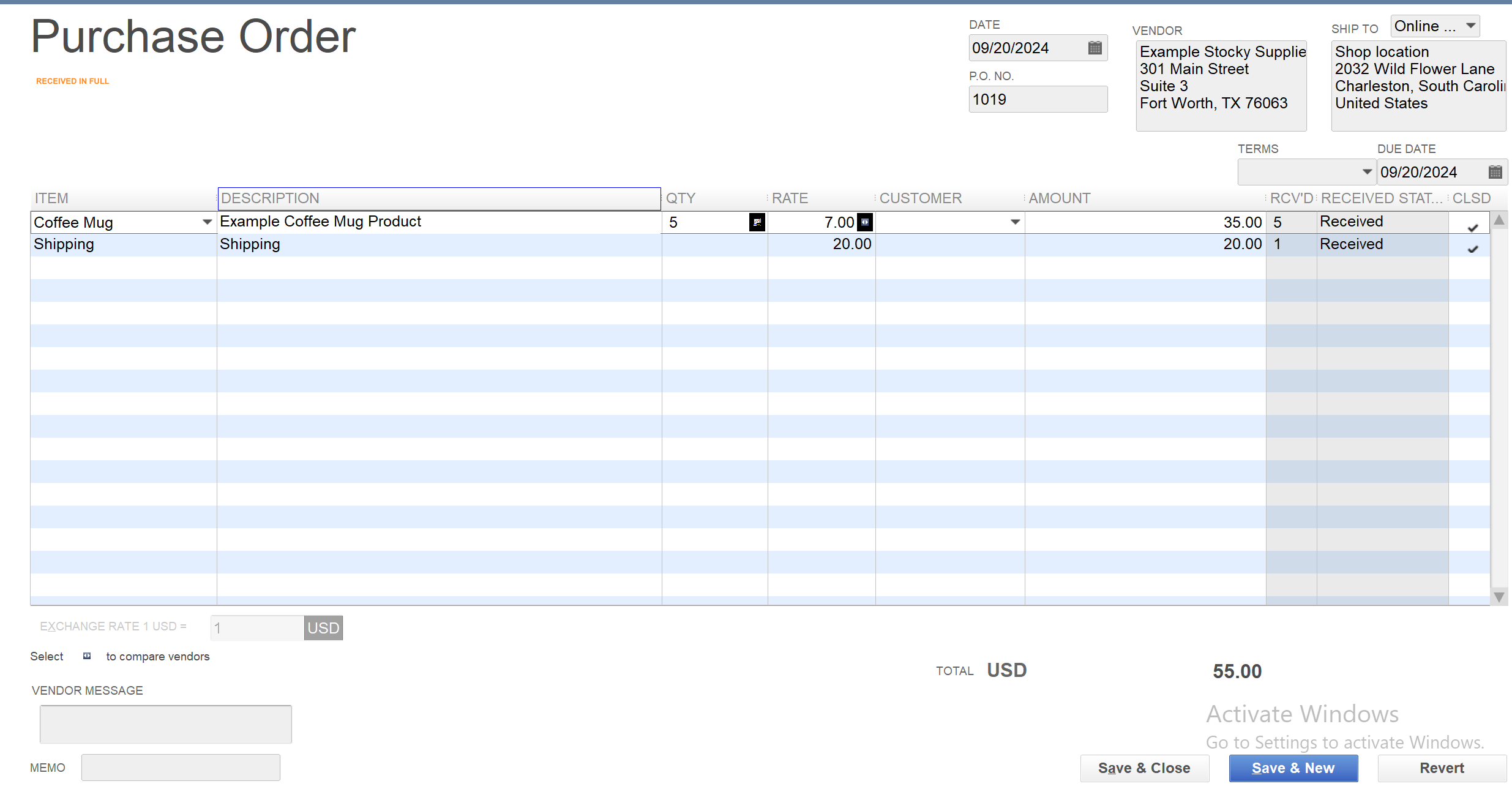Click the P.O. NO. field showing 1019

click(1037, 99)
